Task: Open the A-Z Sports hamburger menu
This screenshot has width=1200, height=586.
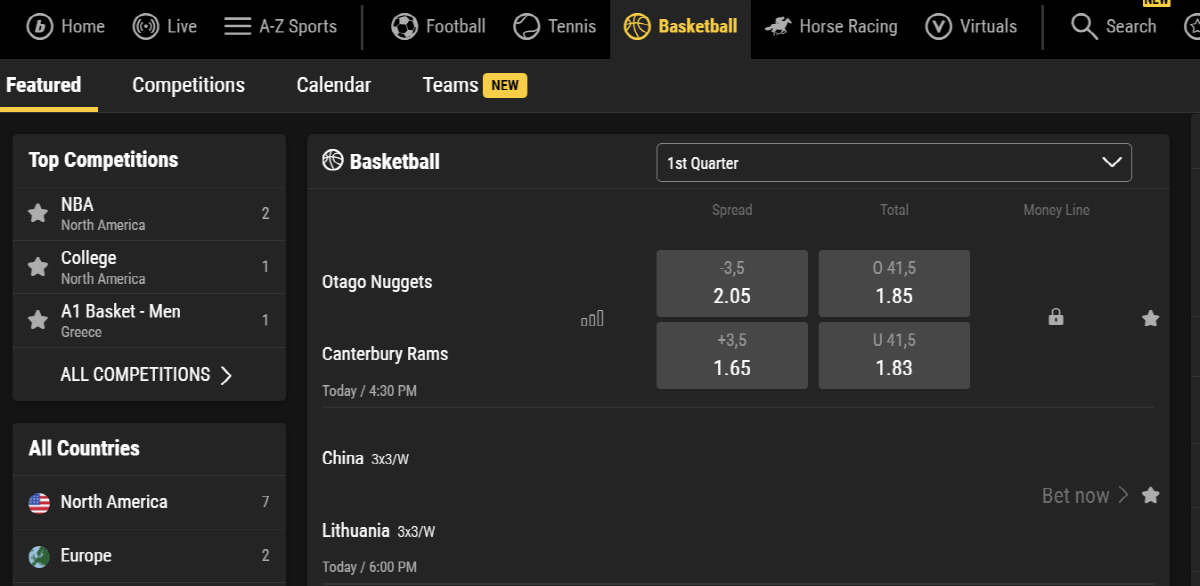Action: (x=237, y=27)
